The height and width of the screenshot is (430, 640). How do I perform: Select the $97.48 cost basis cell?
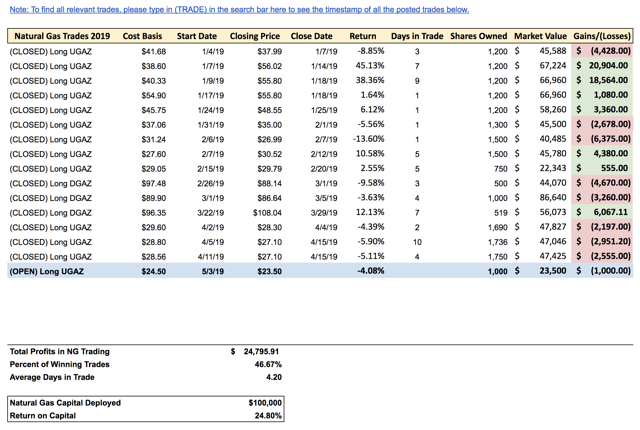tap(153, 184)
